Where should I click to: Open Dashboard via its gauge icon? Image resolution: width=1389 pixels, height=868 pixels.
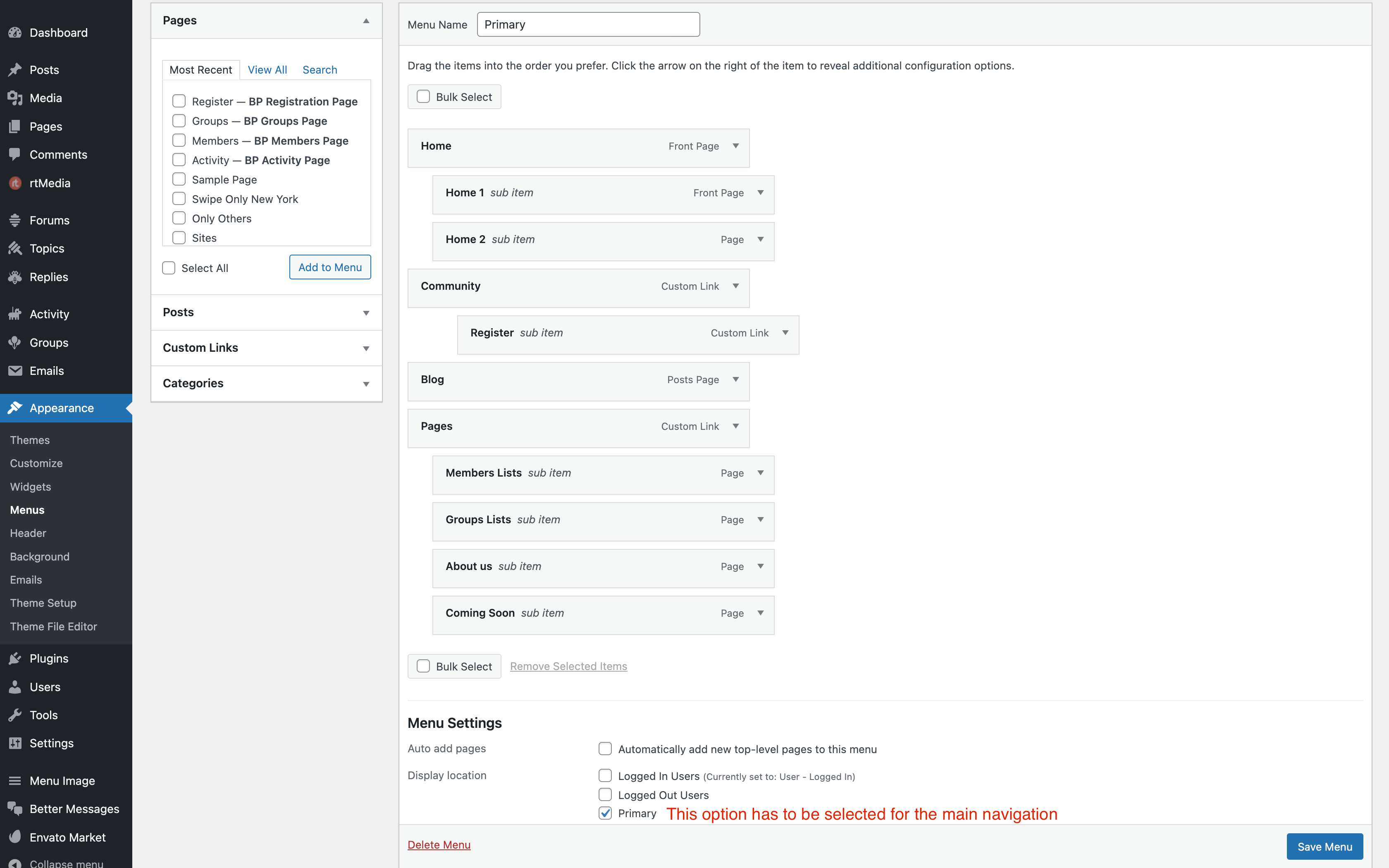tap(15, 33)
